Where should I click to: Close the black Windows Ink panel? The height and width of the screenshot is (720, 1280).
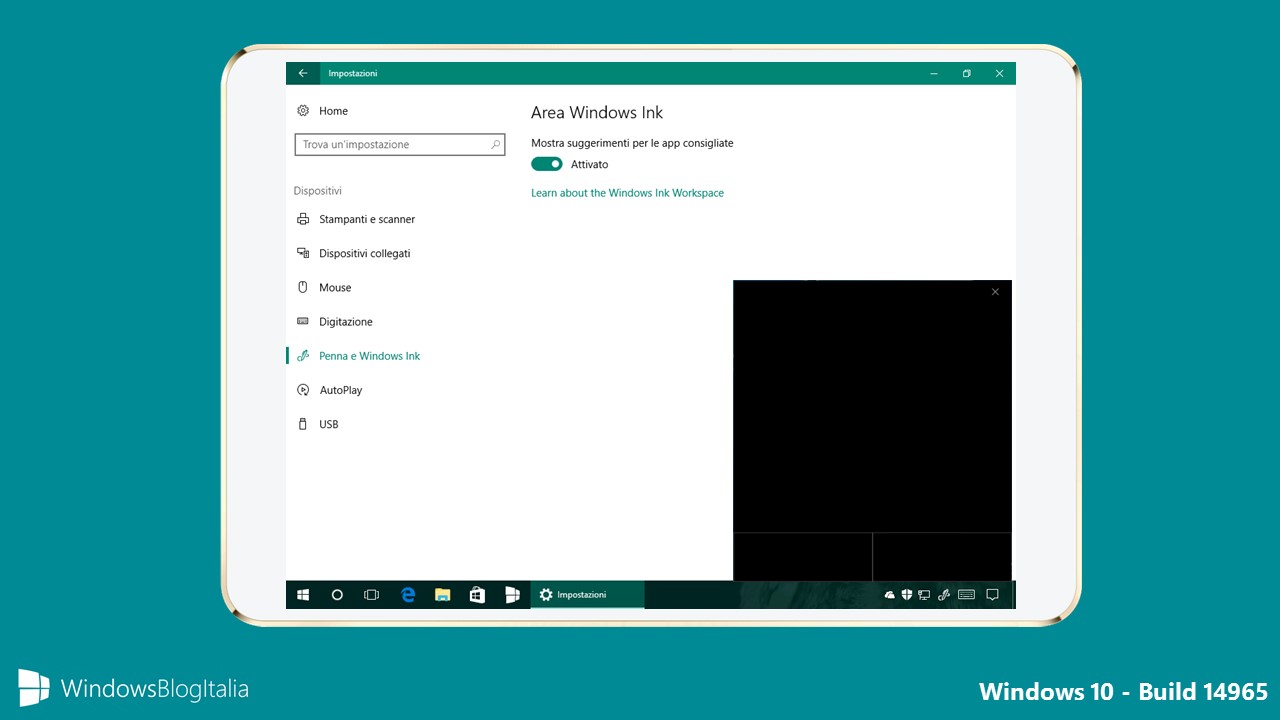(995, 292)
